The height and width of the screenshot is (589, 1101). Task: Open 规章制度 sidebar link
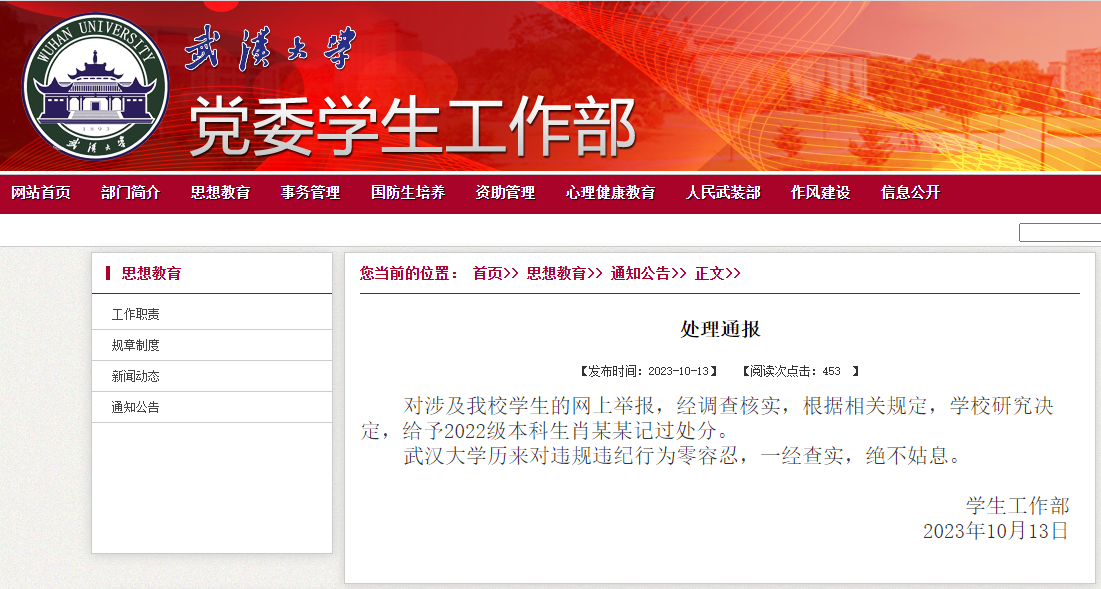[x=136, y=345]
